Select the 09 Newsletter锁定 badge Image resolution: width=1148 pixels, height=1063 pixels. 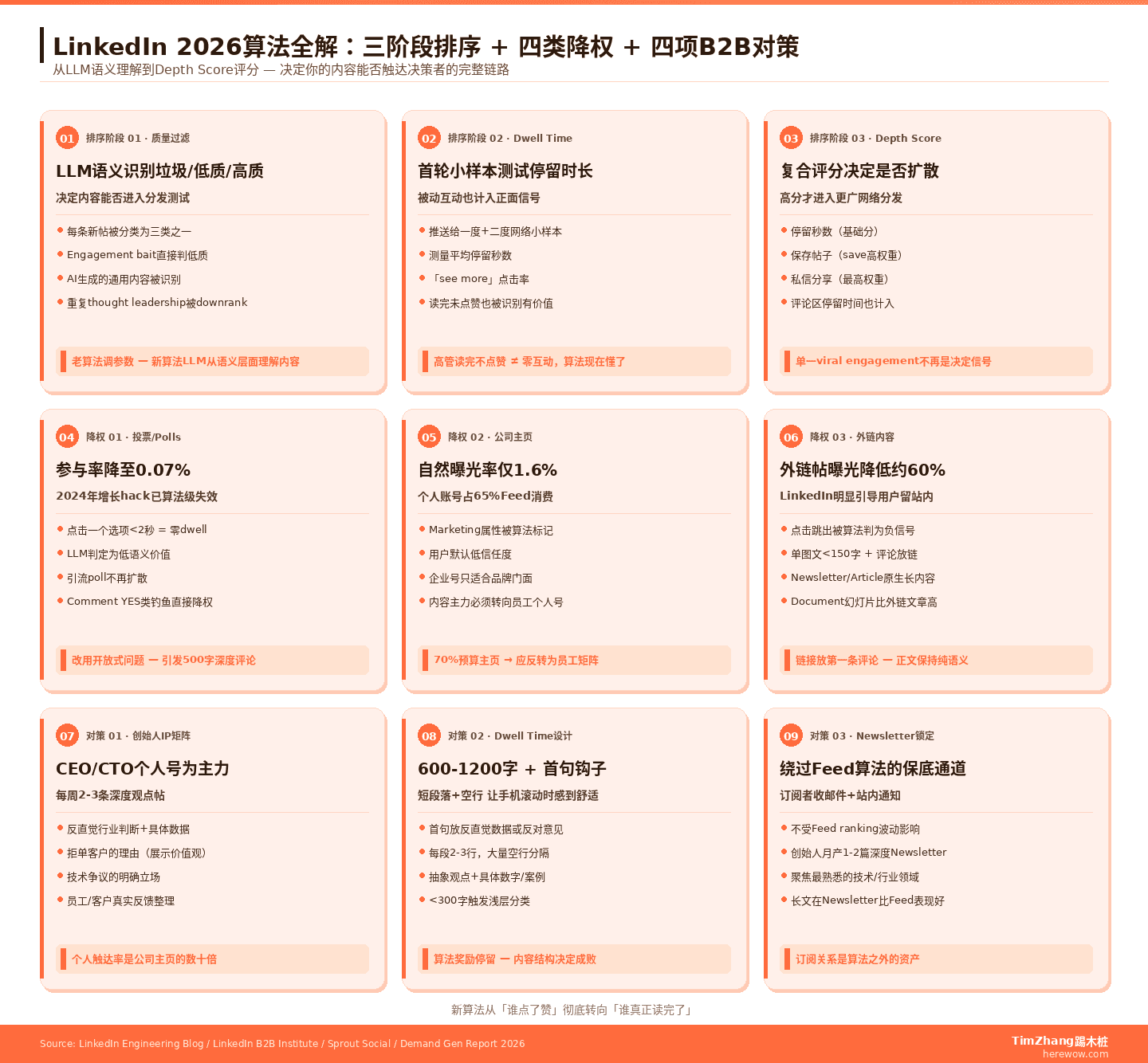tap(792, 735)
